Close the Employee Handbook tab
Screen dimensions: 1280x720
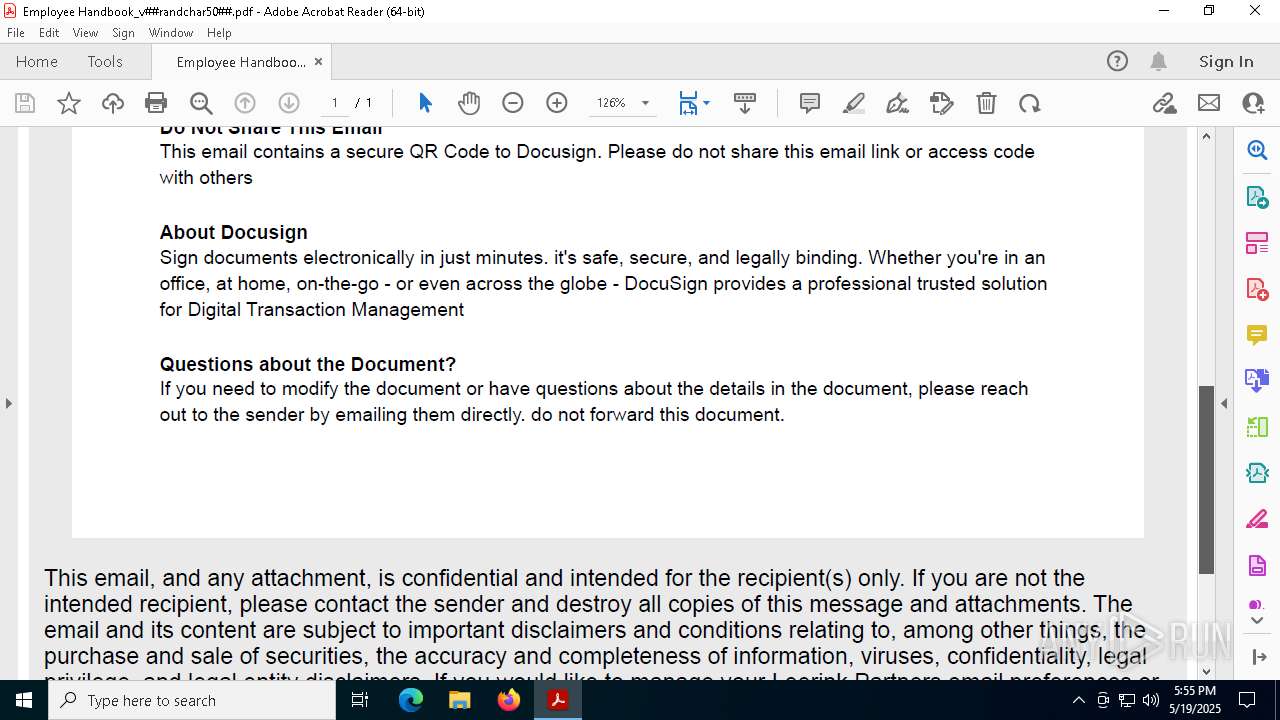[x=318, y=62]
